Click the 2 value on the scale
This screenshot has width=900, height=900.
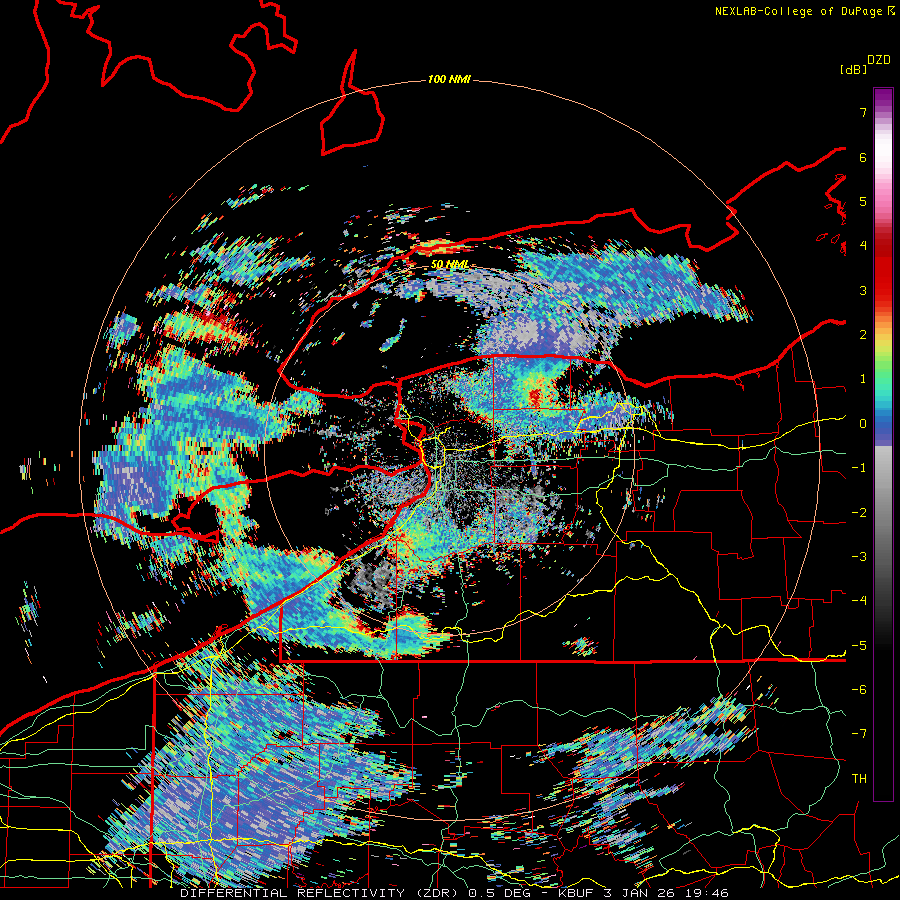coord(863,335)
